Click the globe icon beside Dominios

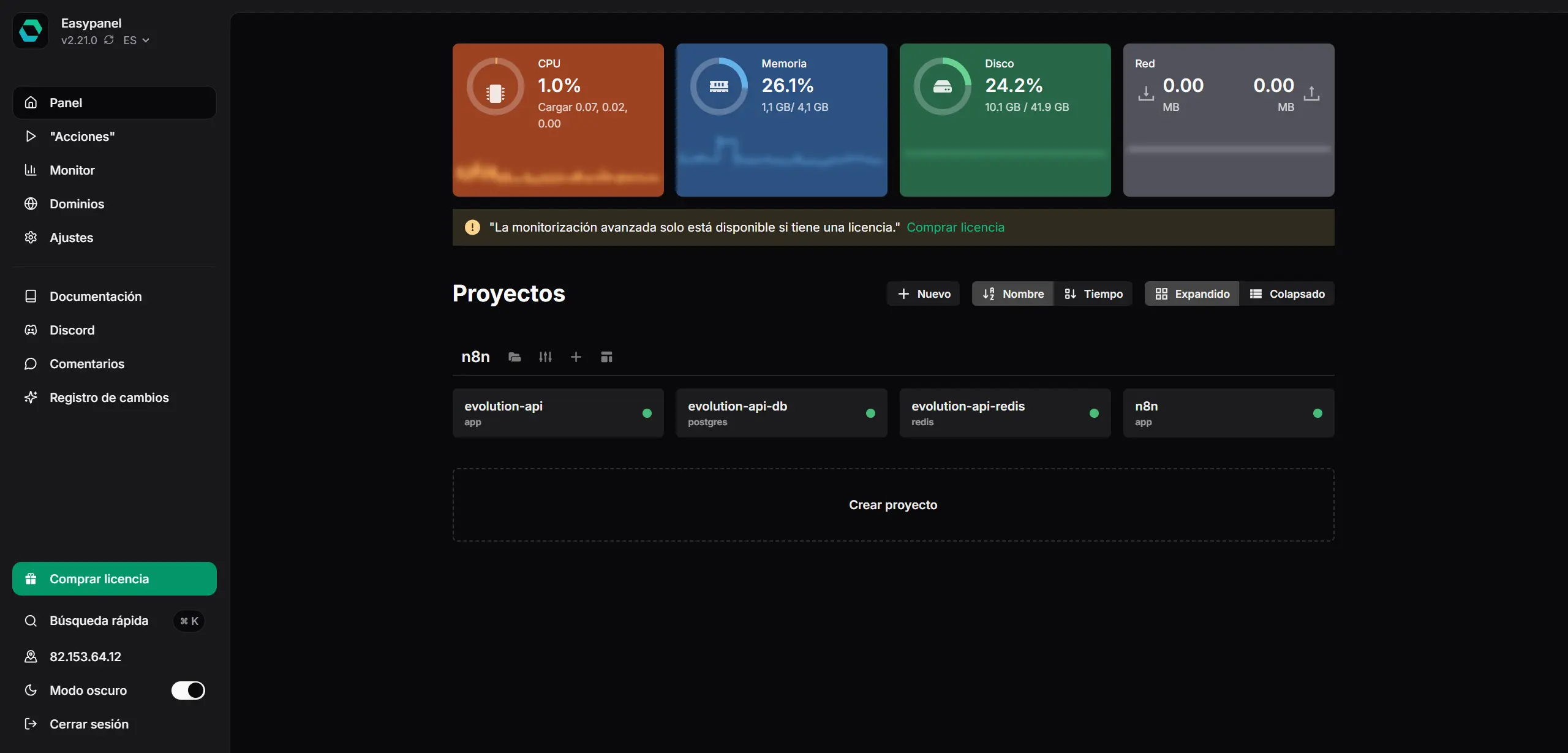click(x=31, y=203)
